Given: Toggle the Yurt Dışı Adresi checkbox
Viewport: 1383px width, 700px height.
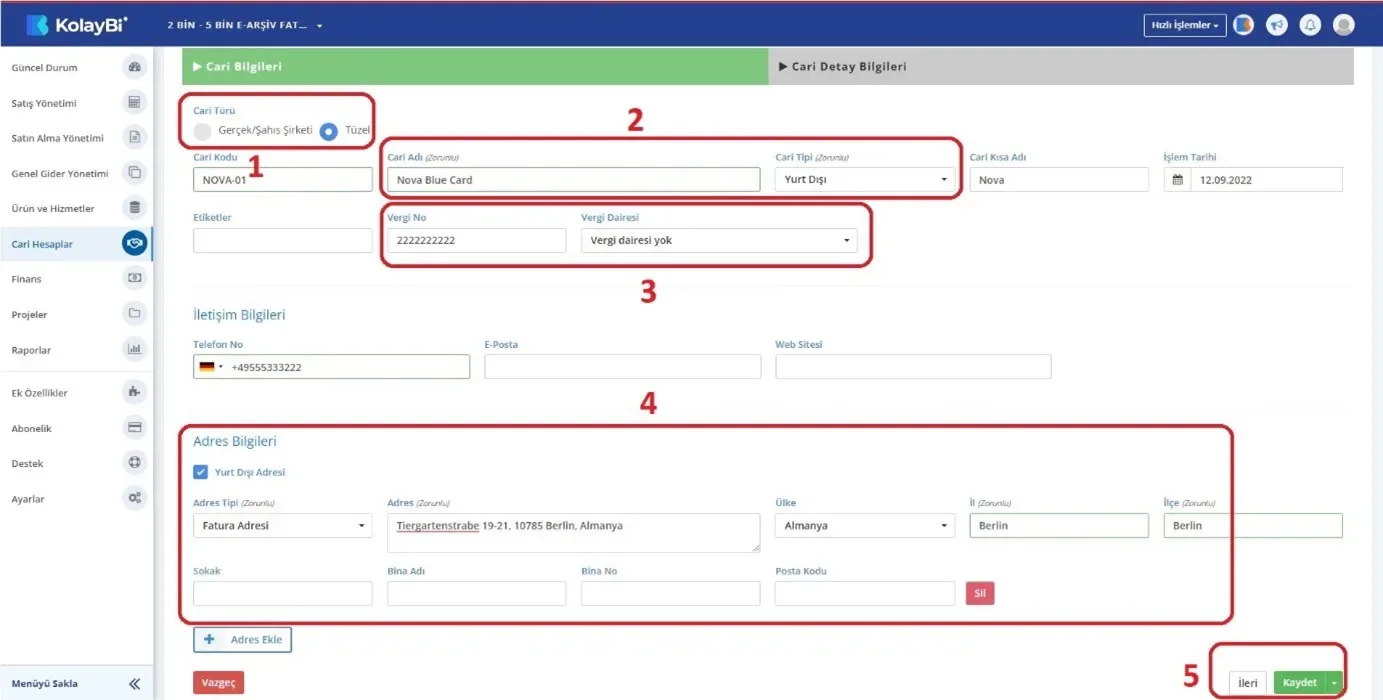Looking at the screenshot, I should [x=201, y=472].
